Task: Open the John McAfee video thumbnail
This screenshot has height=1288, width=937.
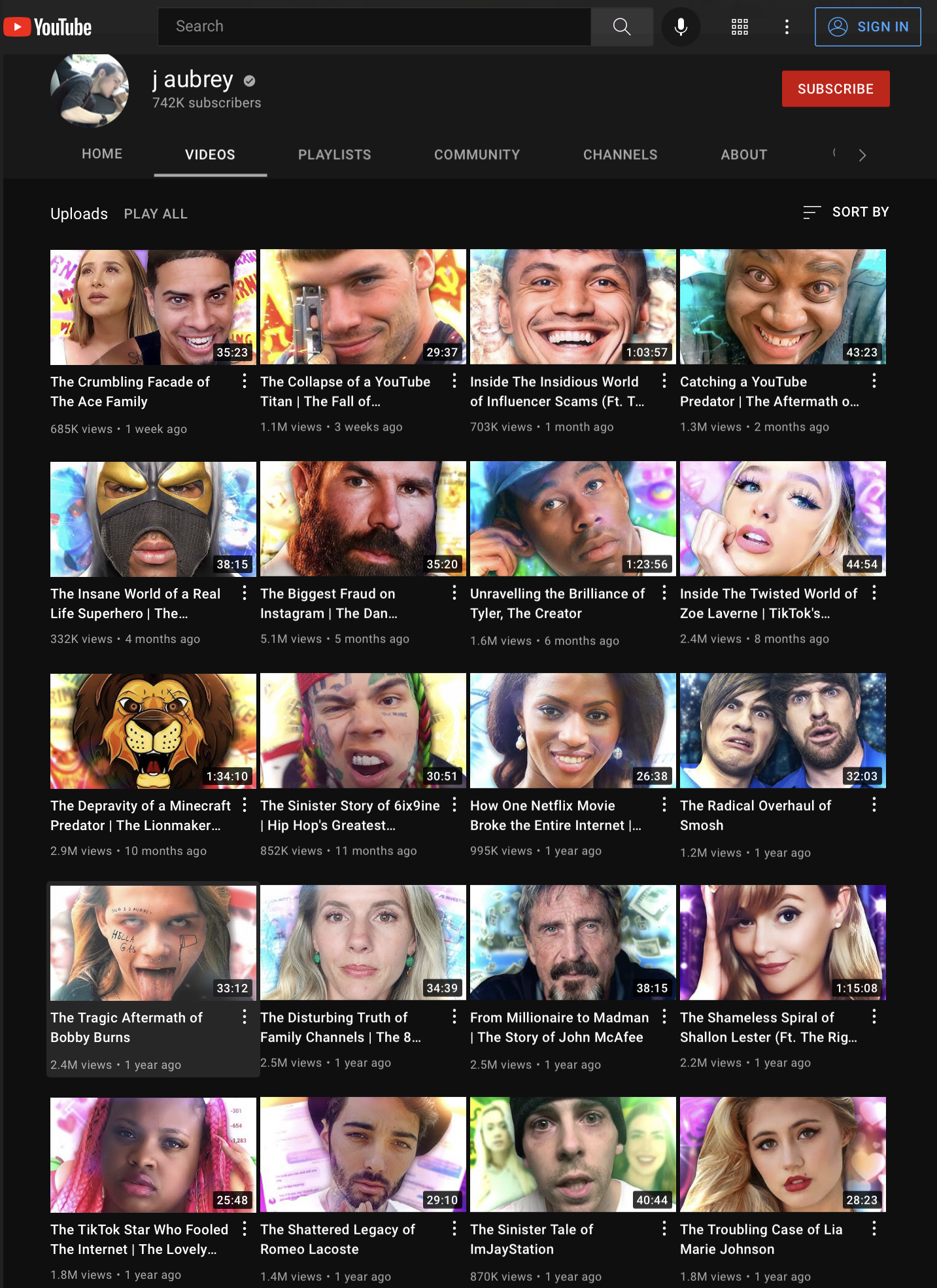Action: point(573,943)
